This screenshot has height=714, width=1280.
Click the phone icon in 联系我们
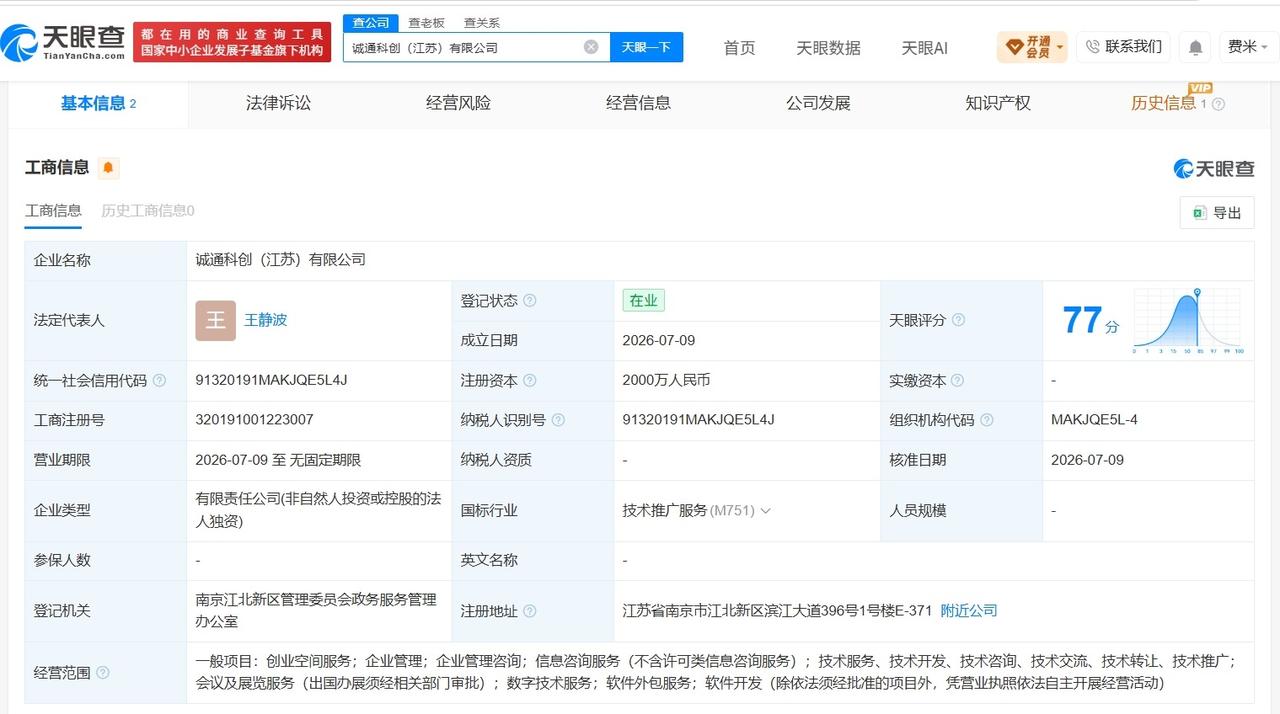[1092, 47]
